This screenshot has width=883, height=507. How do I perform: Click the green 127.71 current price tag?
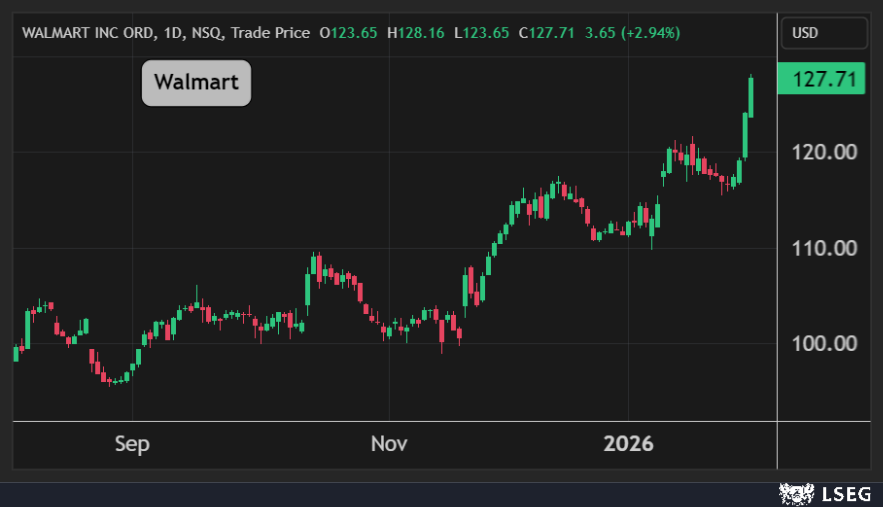[823, 80]
